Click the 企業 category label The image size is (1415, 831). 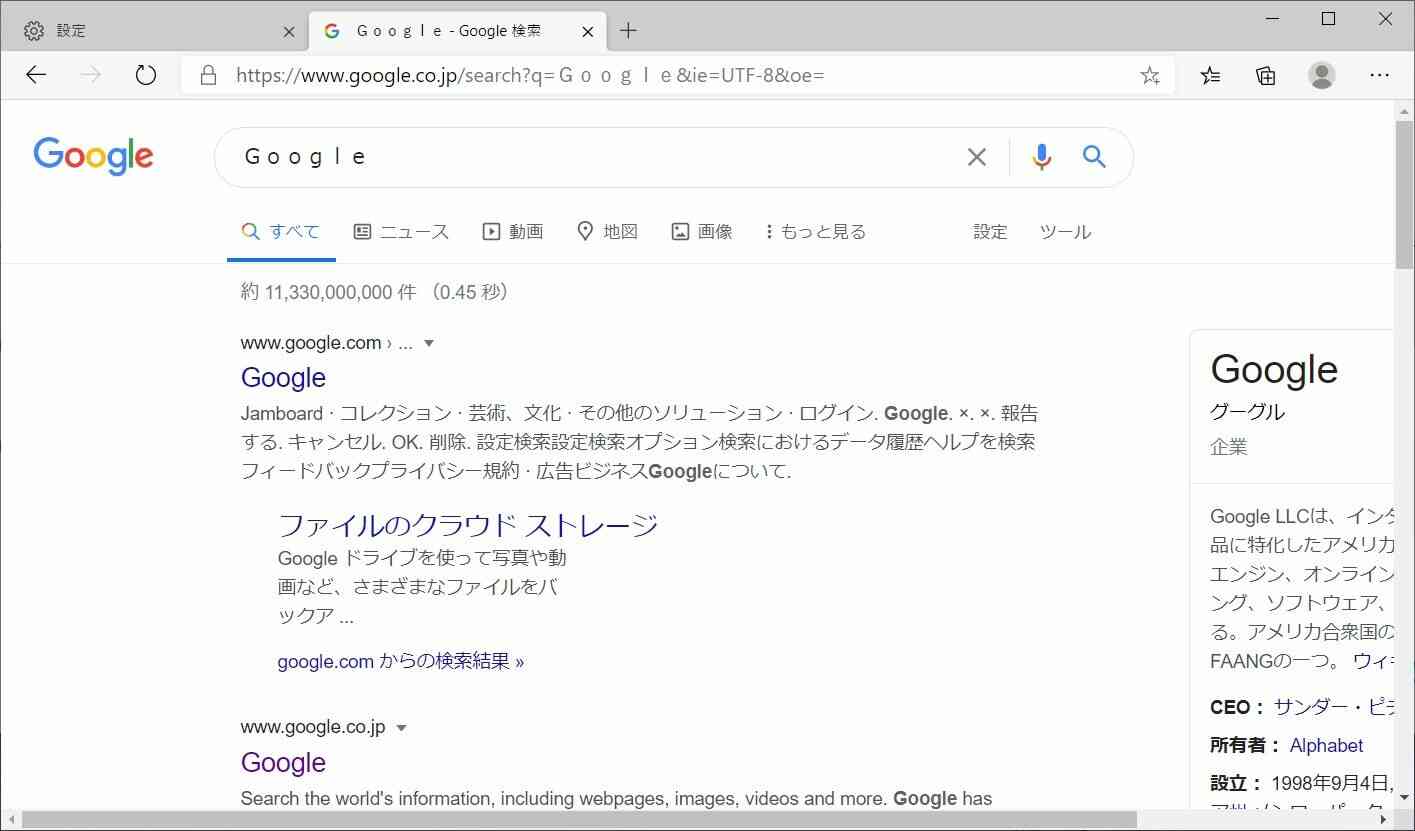(x=1229, y=447)
